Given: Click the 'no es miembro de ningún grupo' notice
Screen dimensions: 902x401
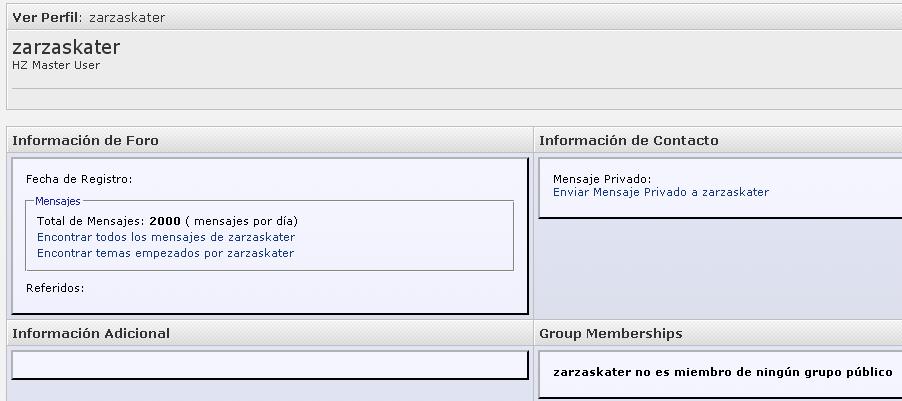Looking at the screenshot, I should 722,372.
